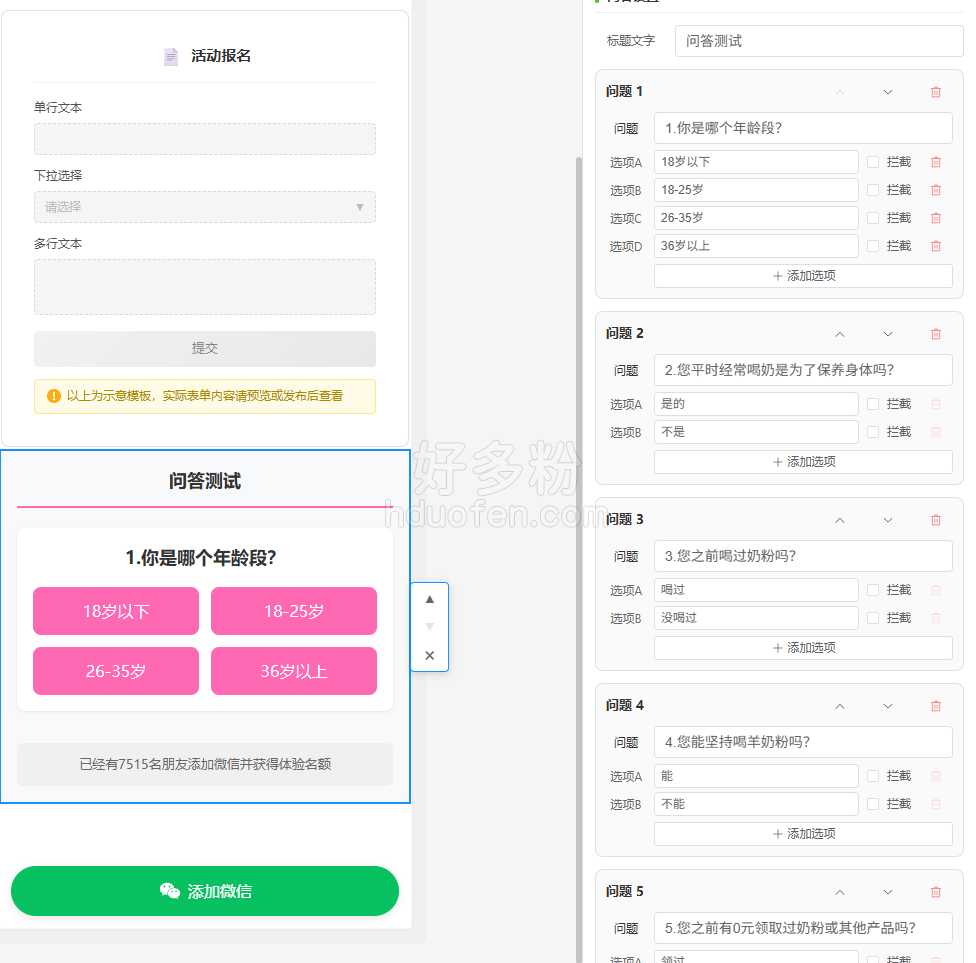Remove selected block with the X icon
The width and height of the screenshot is (976, 963).
click(x=430, y=656)
